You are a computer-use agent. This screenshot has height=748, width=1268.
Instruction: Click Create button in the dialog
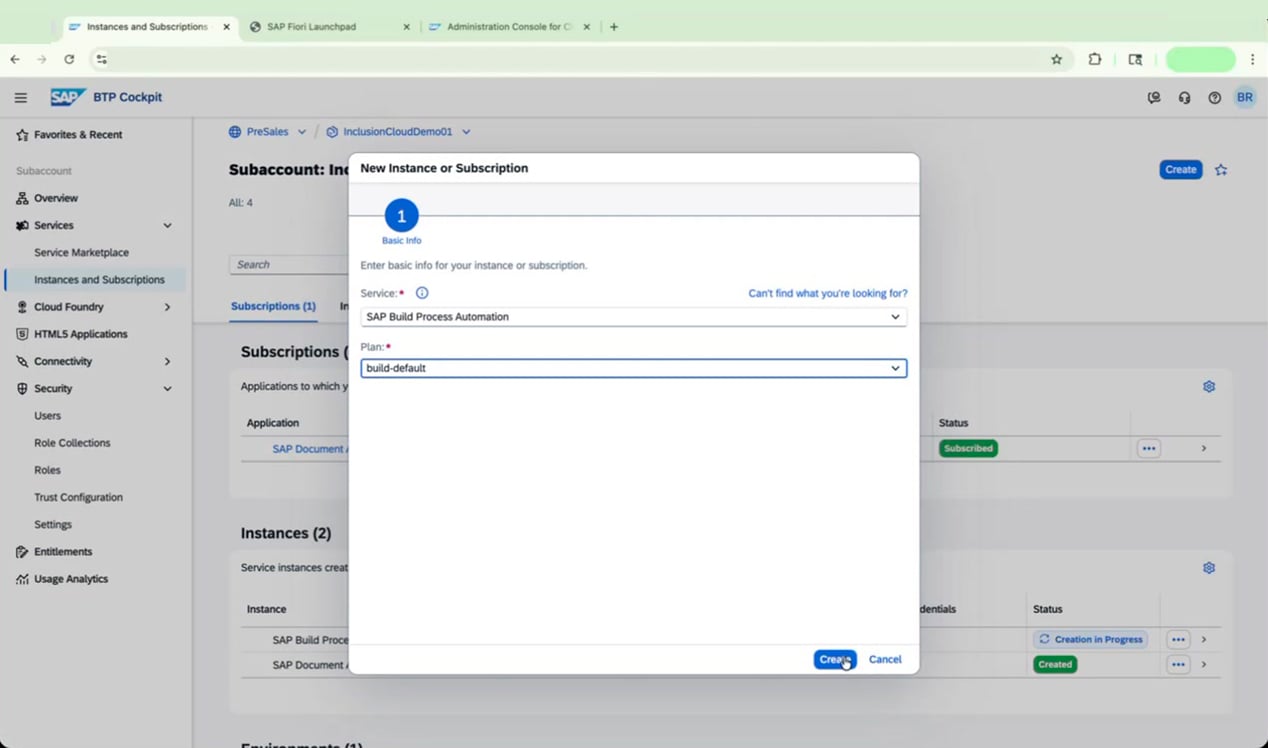(x=835, y=659)
